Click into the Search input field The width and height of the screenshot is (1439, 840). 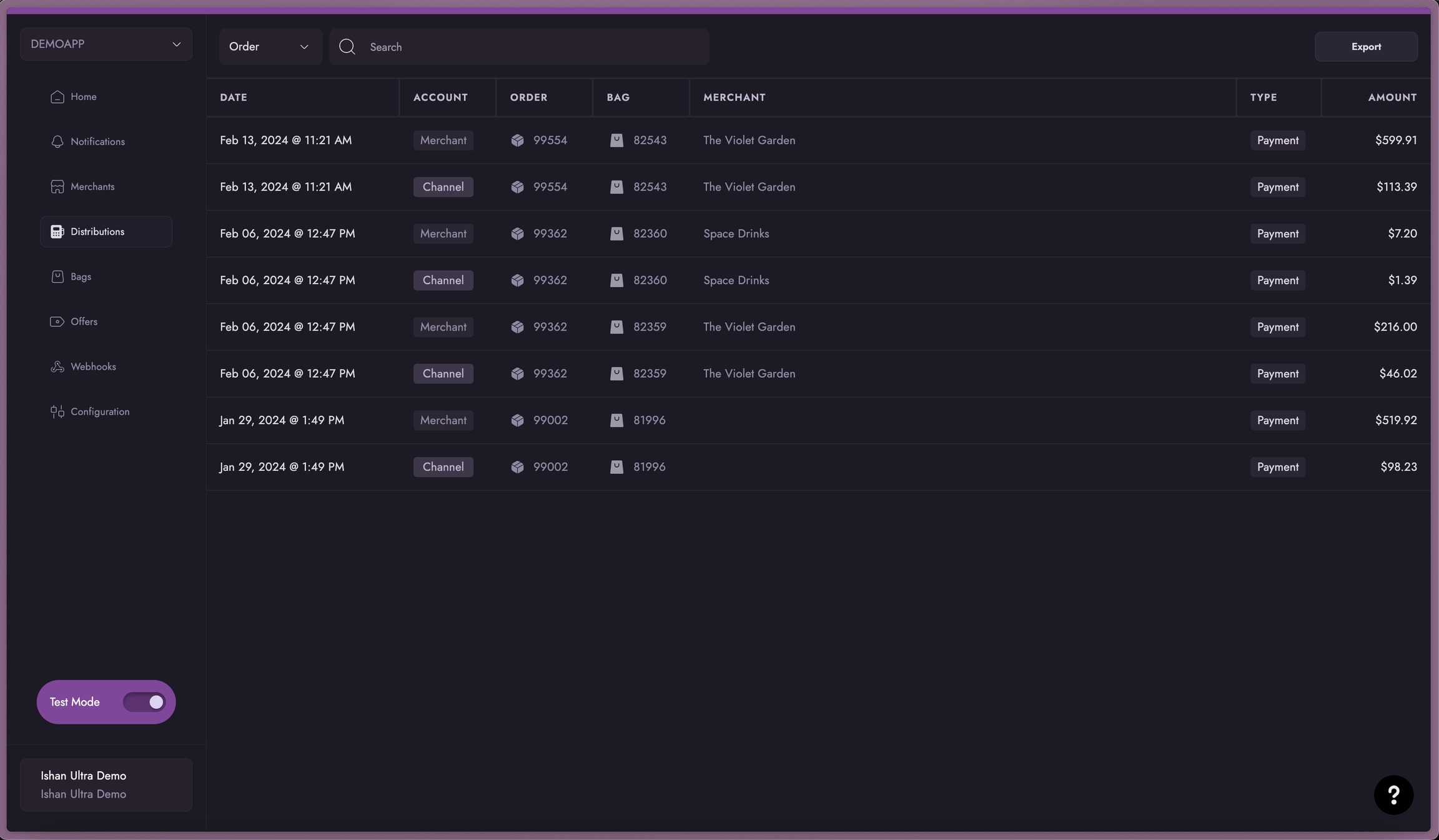coord(531,47)
